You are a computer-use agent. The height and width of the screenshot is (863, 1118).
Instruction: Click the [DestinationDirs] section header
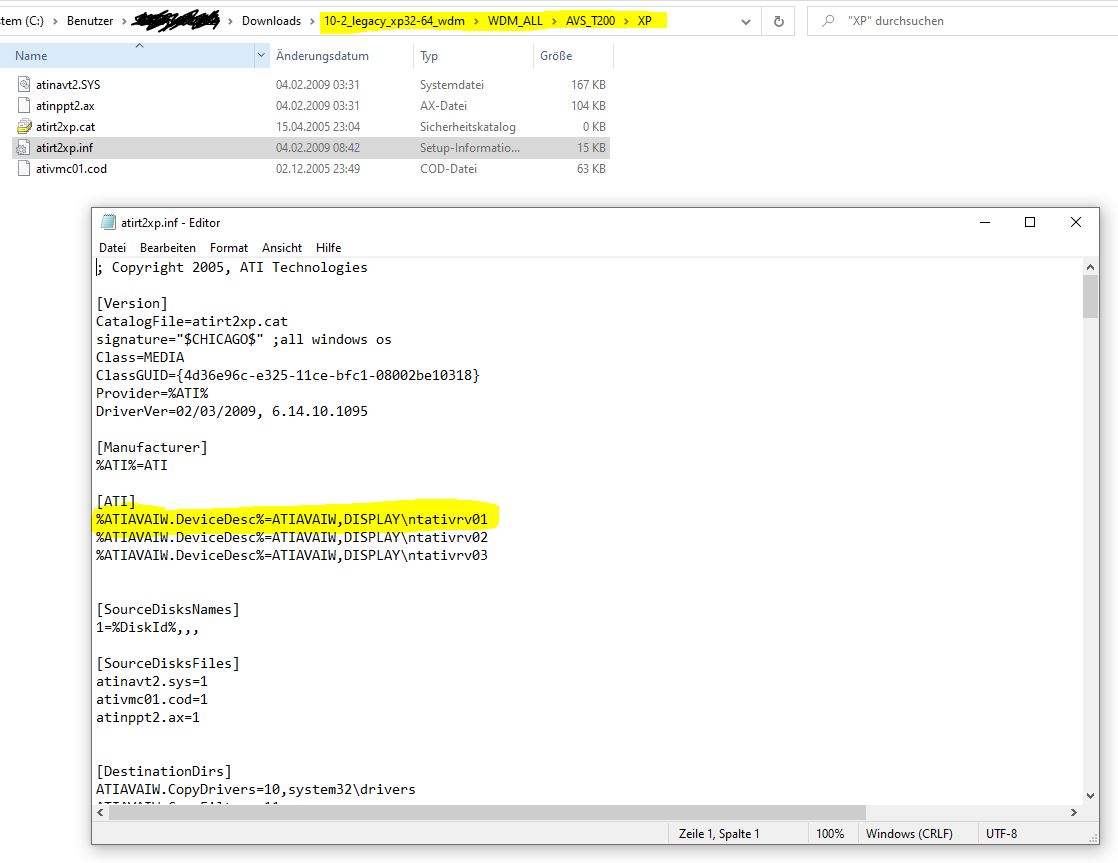click(163, 771)
